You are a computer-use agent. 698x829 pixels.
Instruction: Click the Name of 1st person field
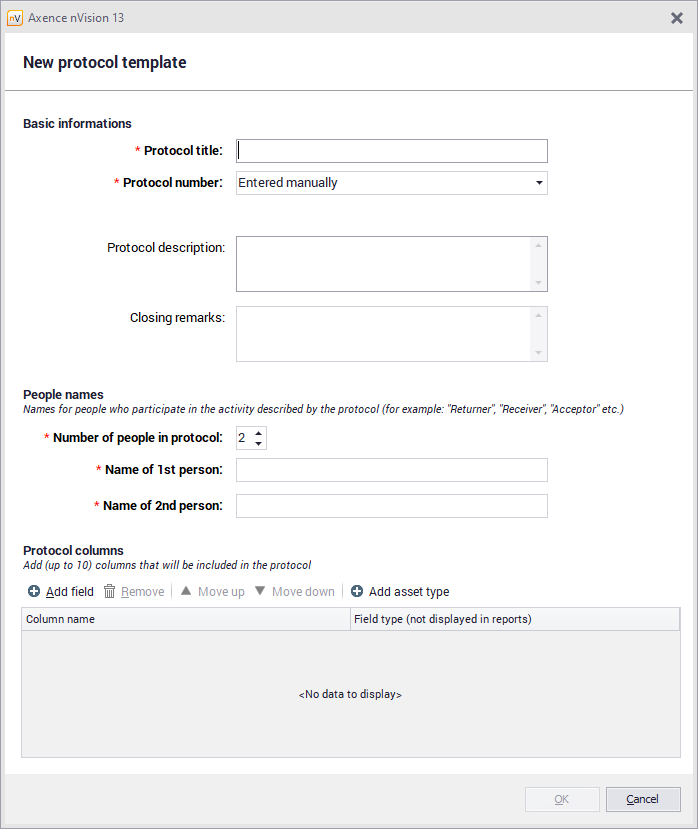[x=392, y=470]
